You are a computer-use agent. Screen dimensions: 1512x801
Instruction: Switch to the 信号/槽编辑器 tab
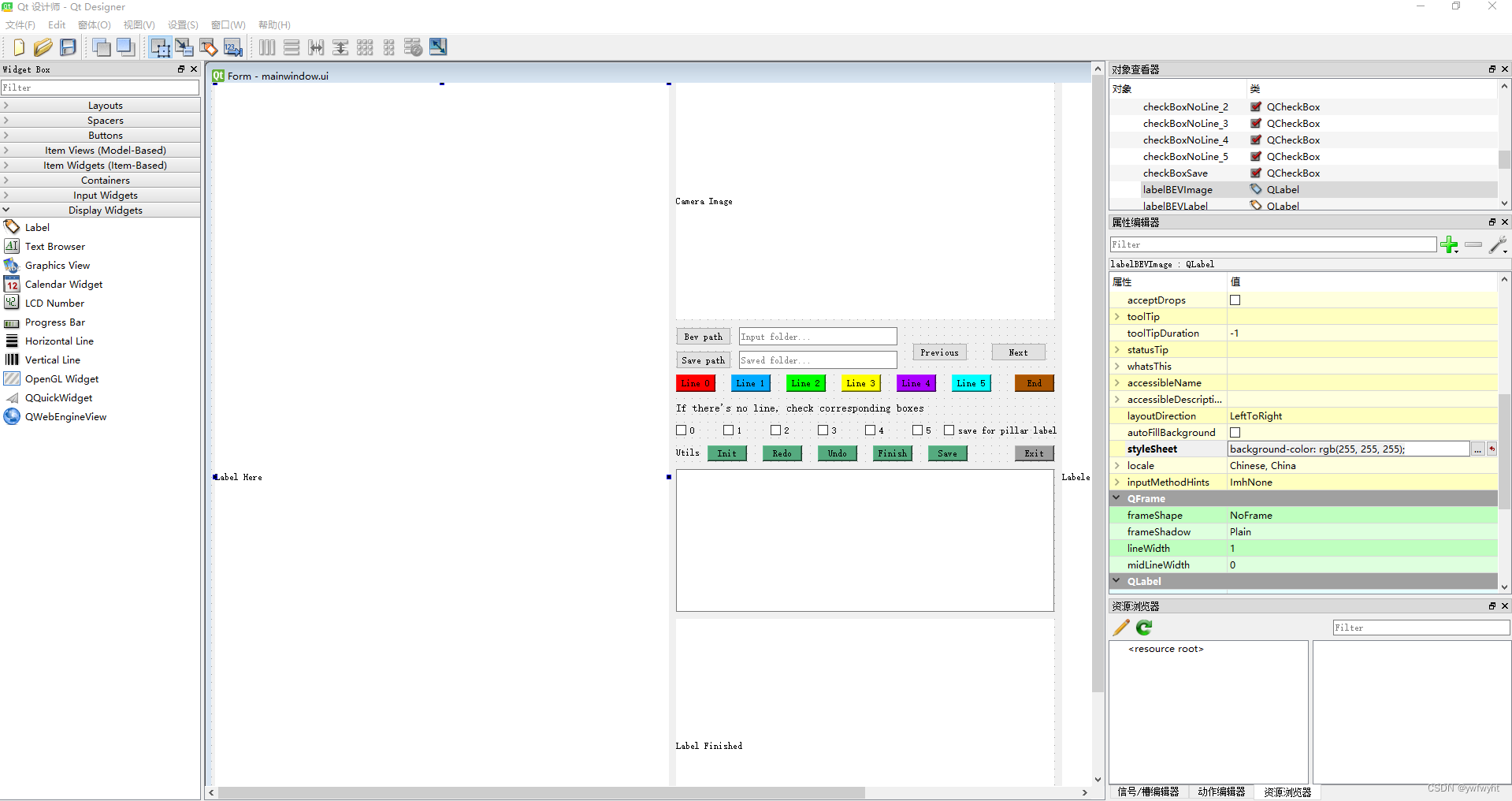point(1149,792)
